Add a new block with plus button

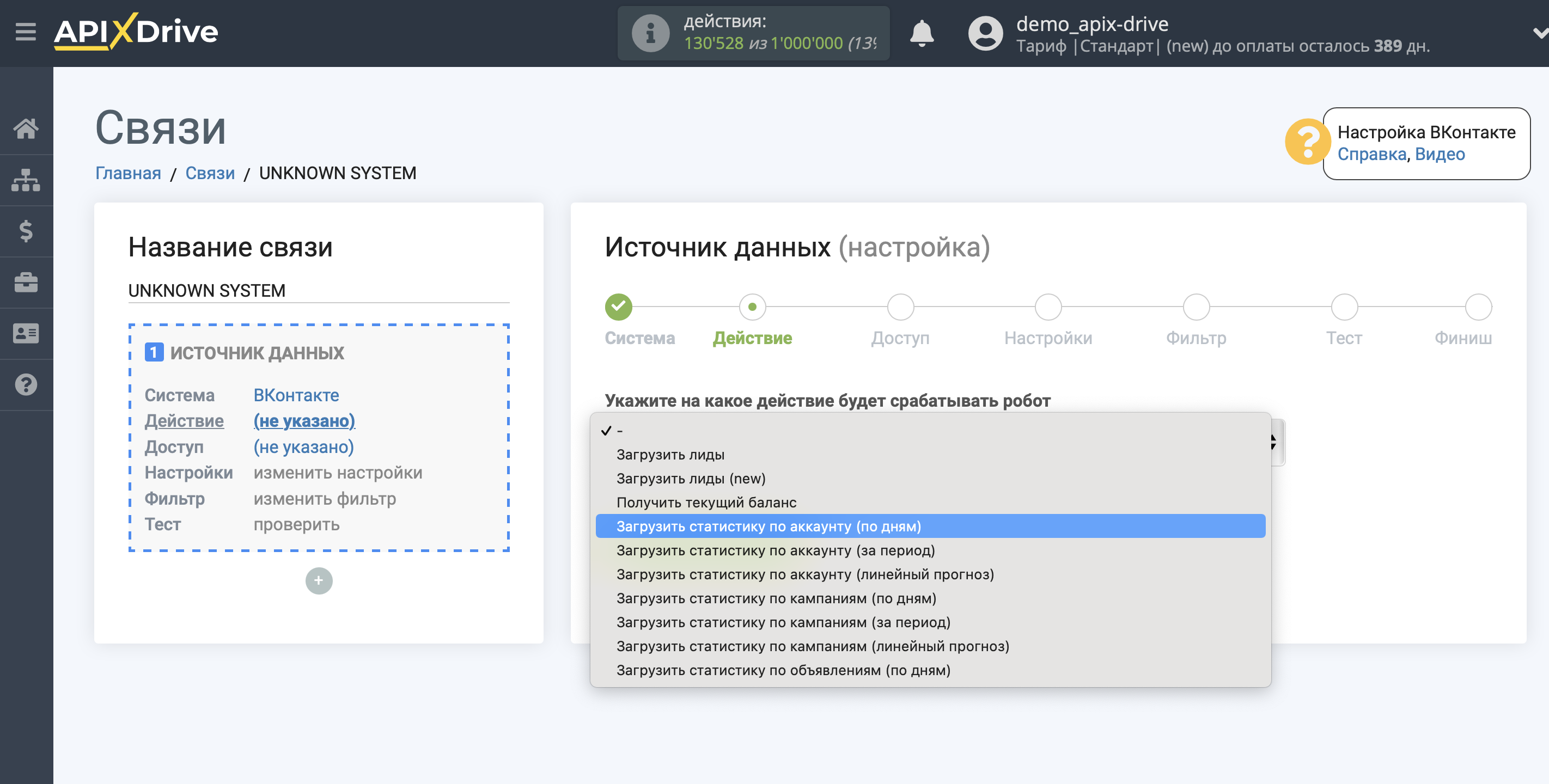[x=319, y=581]
